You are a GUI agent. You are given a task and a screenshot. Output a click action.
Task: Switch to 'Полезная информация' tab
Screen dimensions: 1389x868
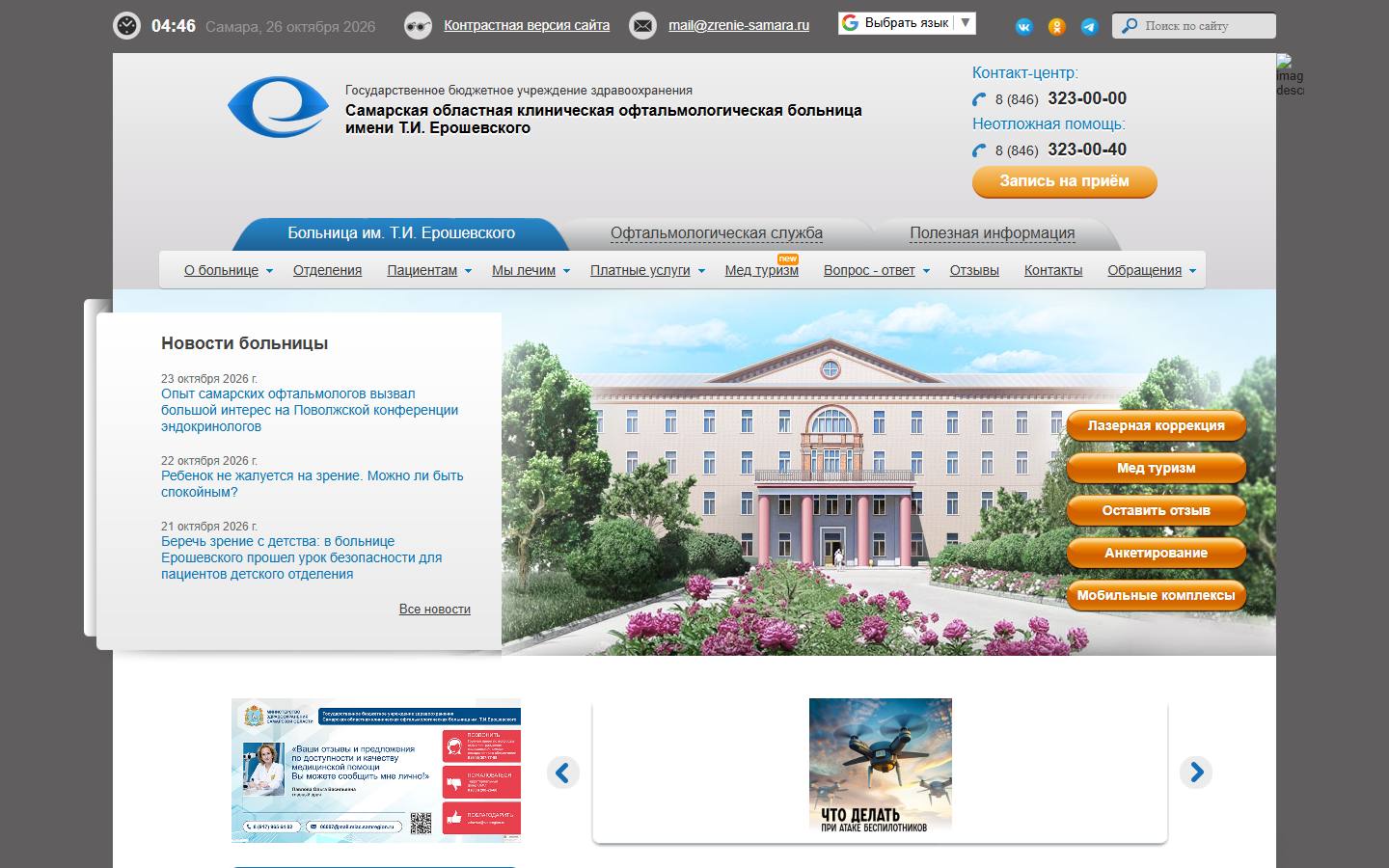pos(993,233)
